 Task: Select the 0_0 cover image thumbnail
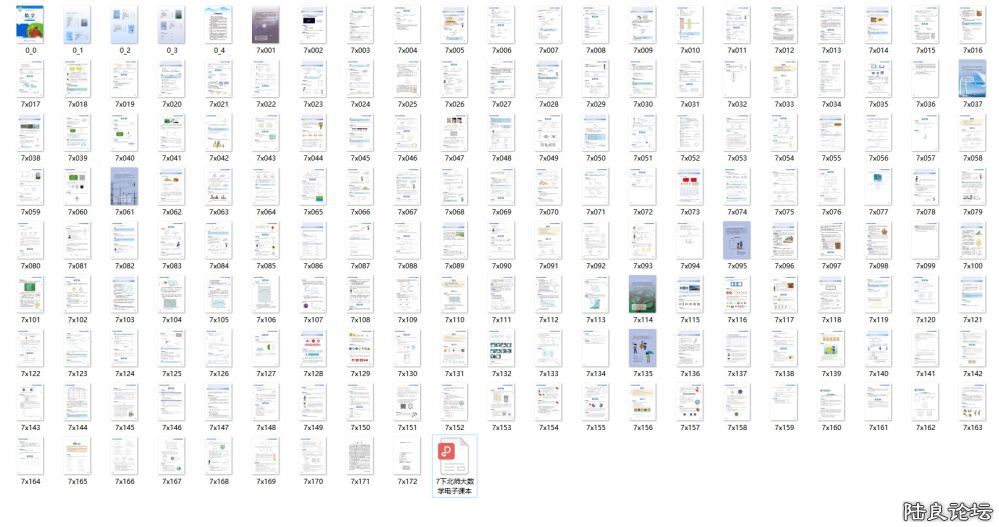tap(30, 24)
